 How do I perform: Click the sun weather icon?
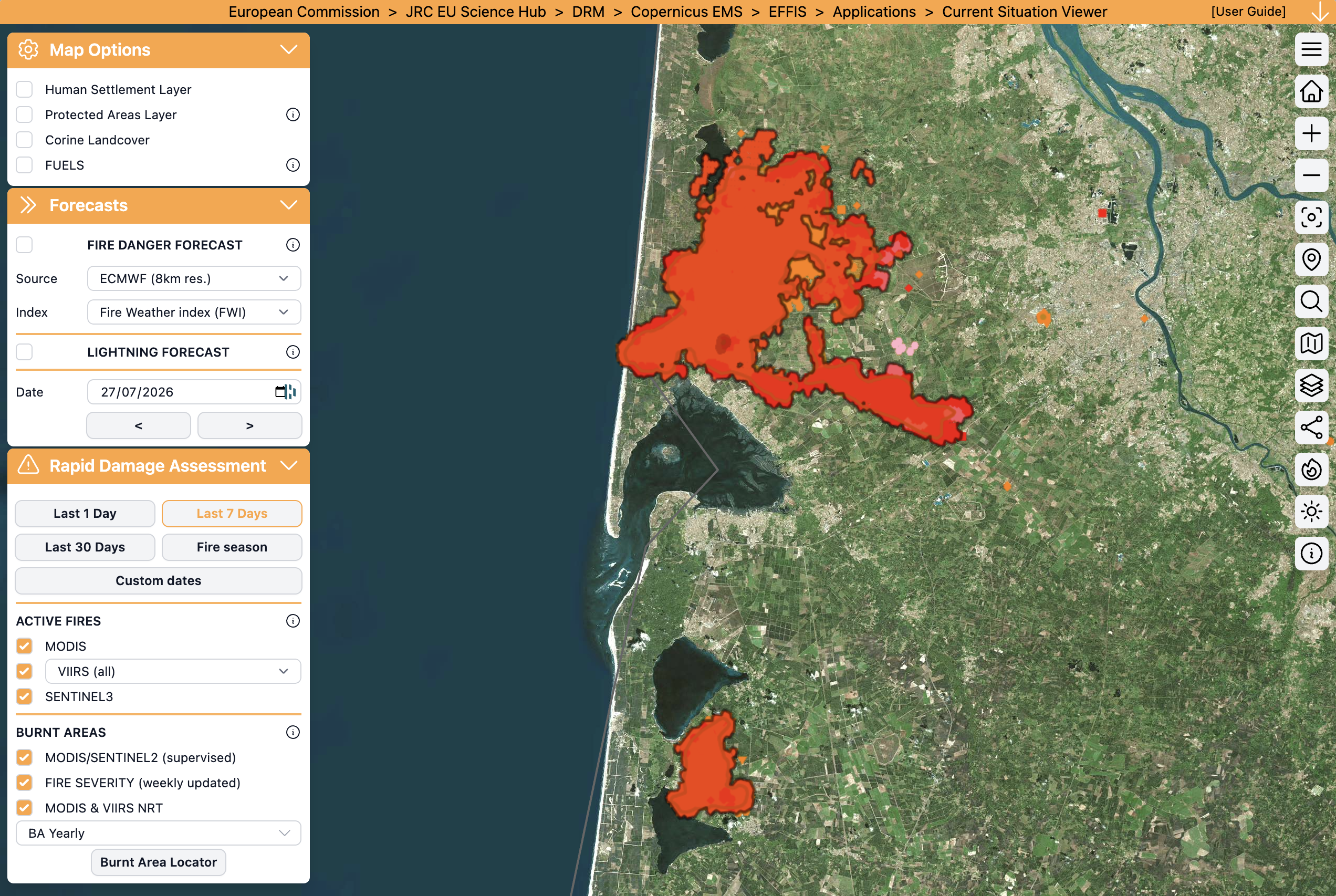point(1311,512)
